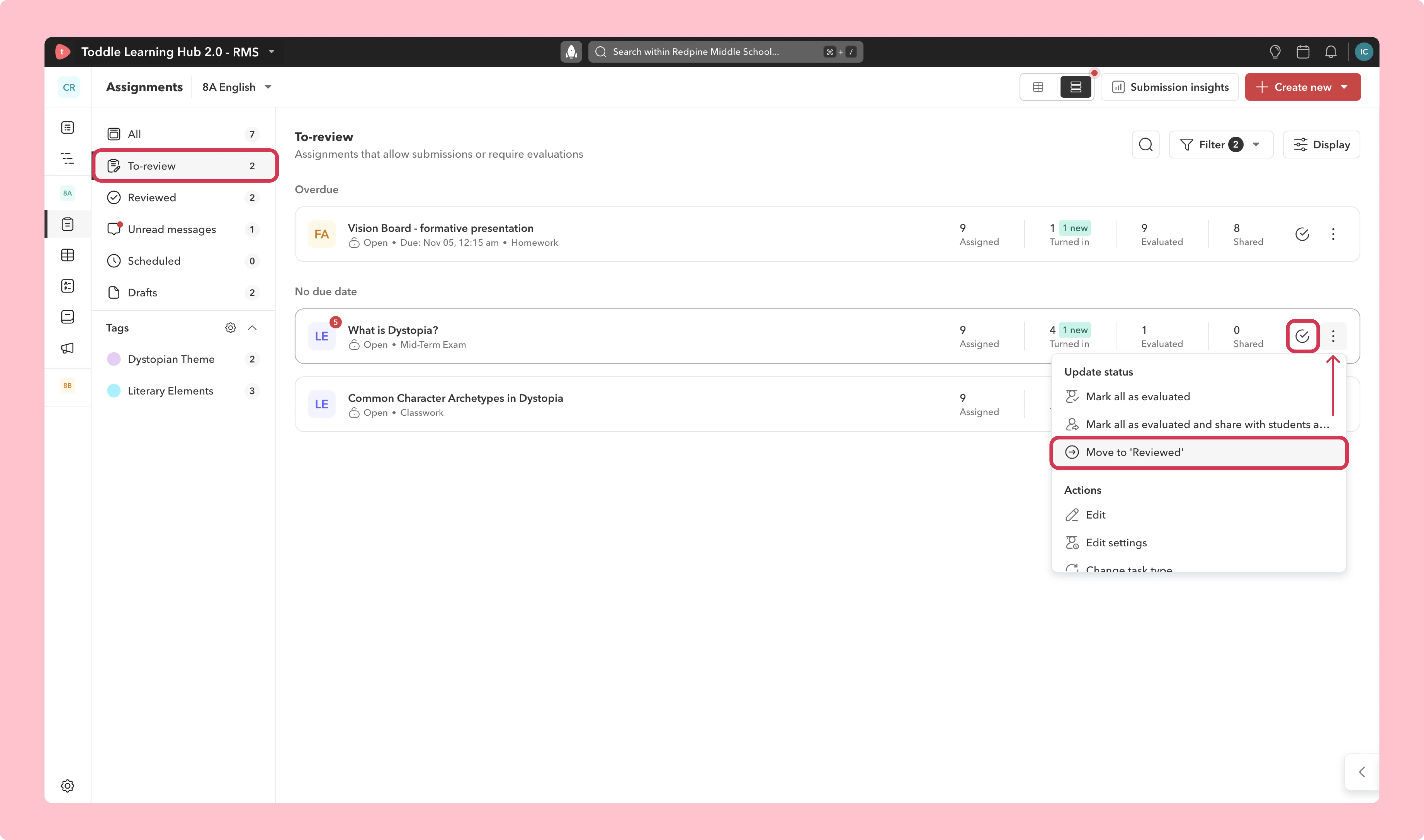
Task: Click the cyan Literary Elements tag swatch
Action: pos(114,391)
